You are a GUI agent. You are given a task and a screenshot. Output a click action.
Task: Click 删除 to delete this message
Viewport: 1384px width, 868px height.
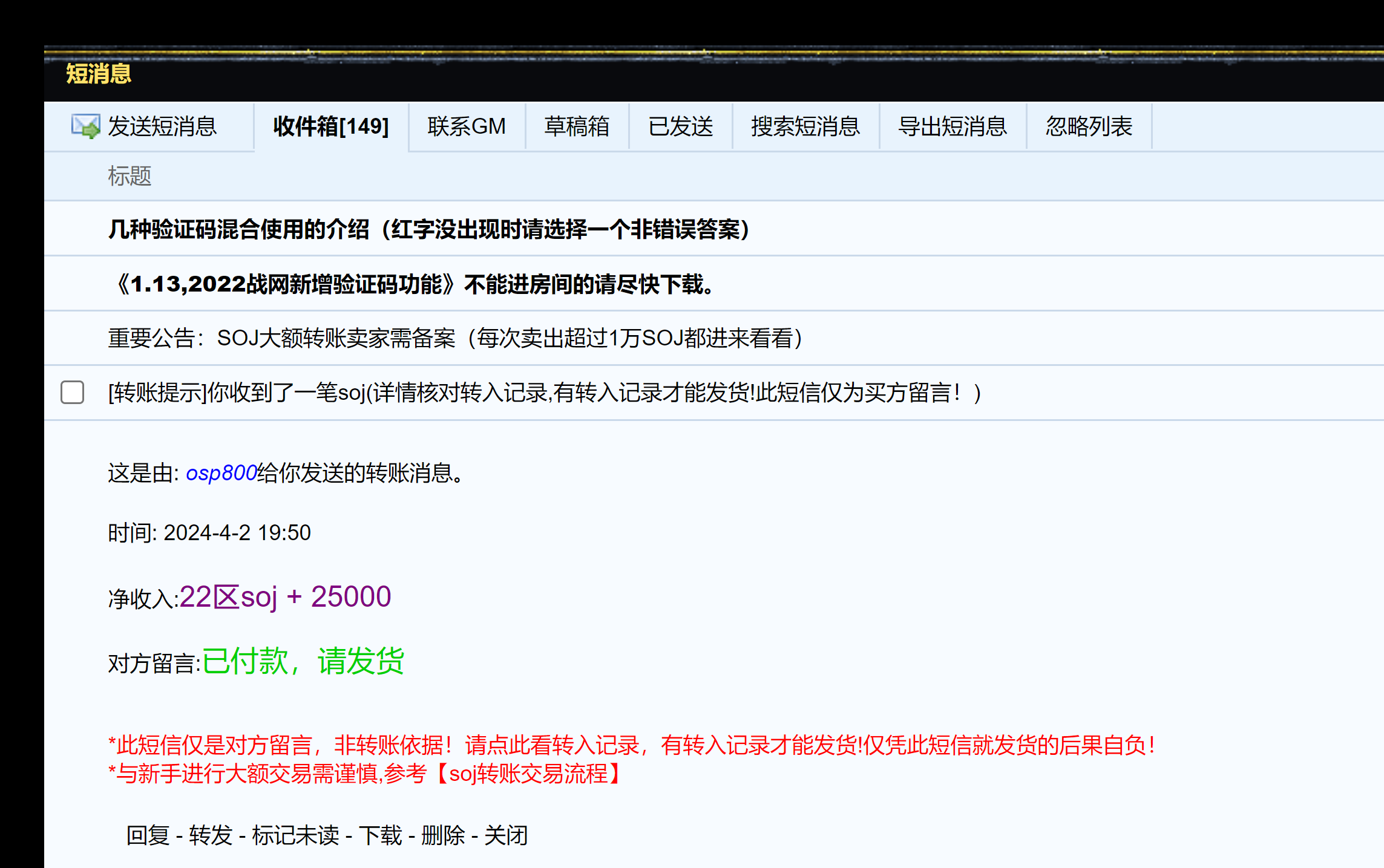[443, 835]
